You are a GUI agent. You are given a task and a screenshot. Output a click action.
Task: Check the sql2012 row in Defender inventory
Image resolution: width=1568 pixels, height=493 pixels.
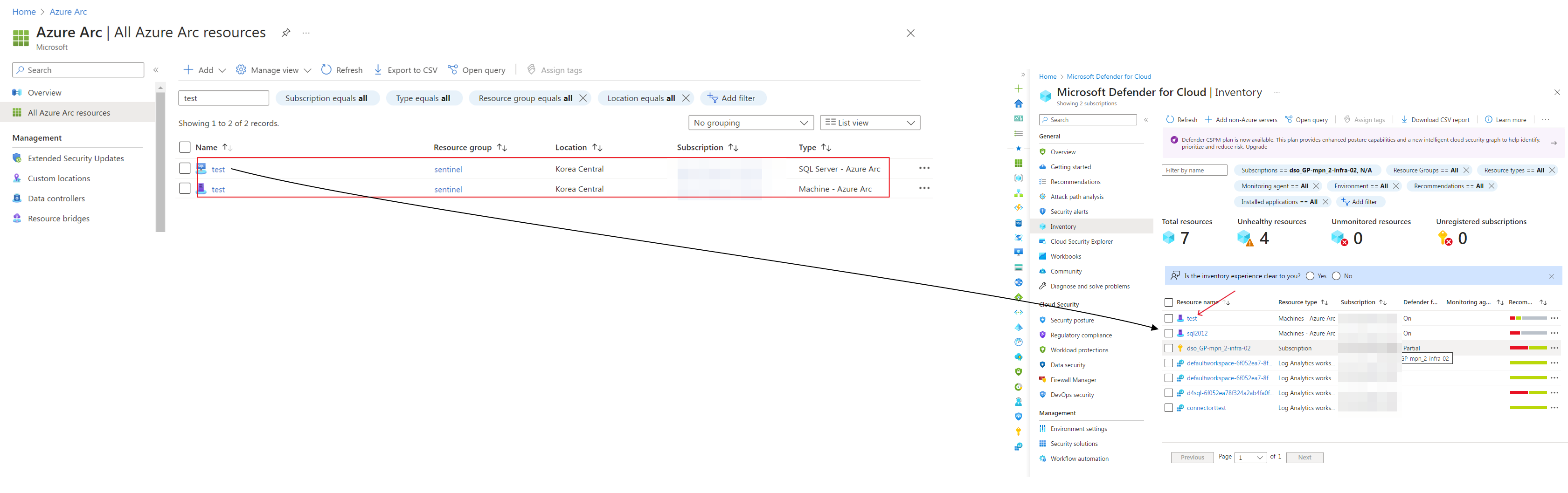pyautogui.click(x=1168, y=333)
